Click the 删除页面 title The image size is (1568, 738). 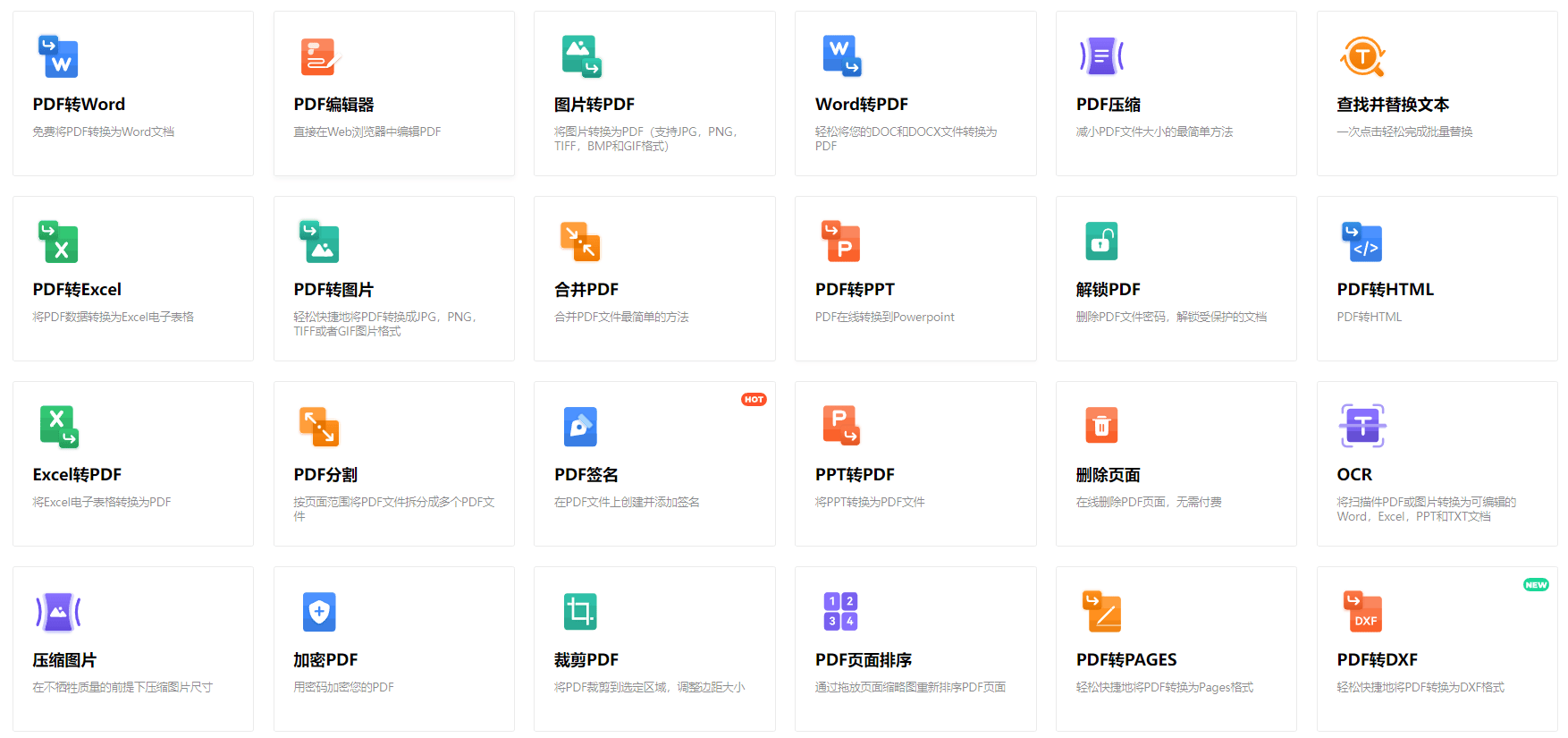click(1108, 475)
